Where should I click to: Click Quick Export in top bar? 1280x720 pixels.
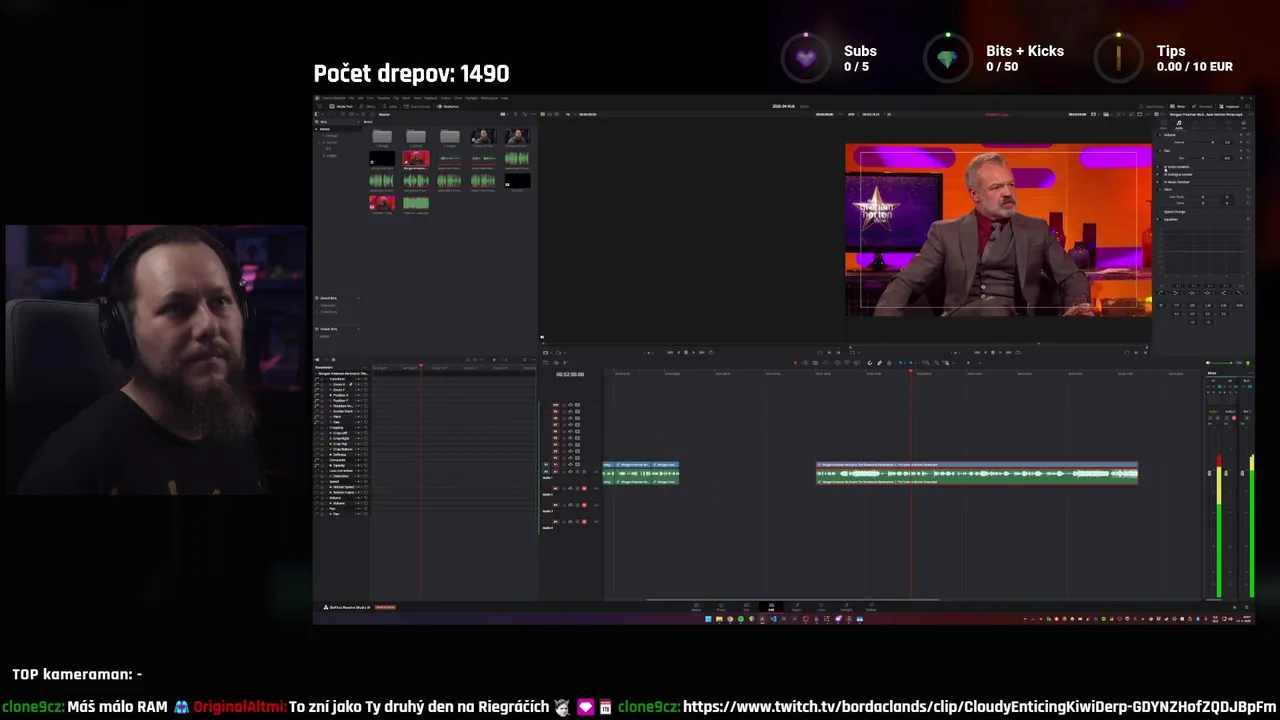pyautogui.click(x=1153, y=106)
